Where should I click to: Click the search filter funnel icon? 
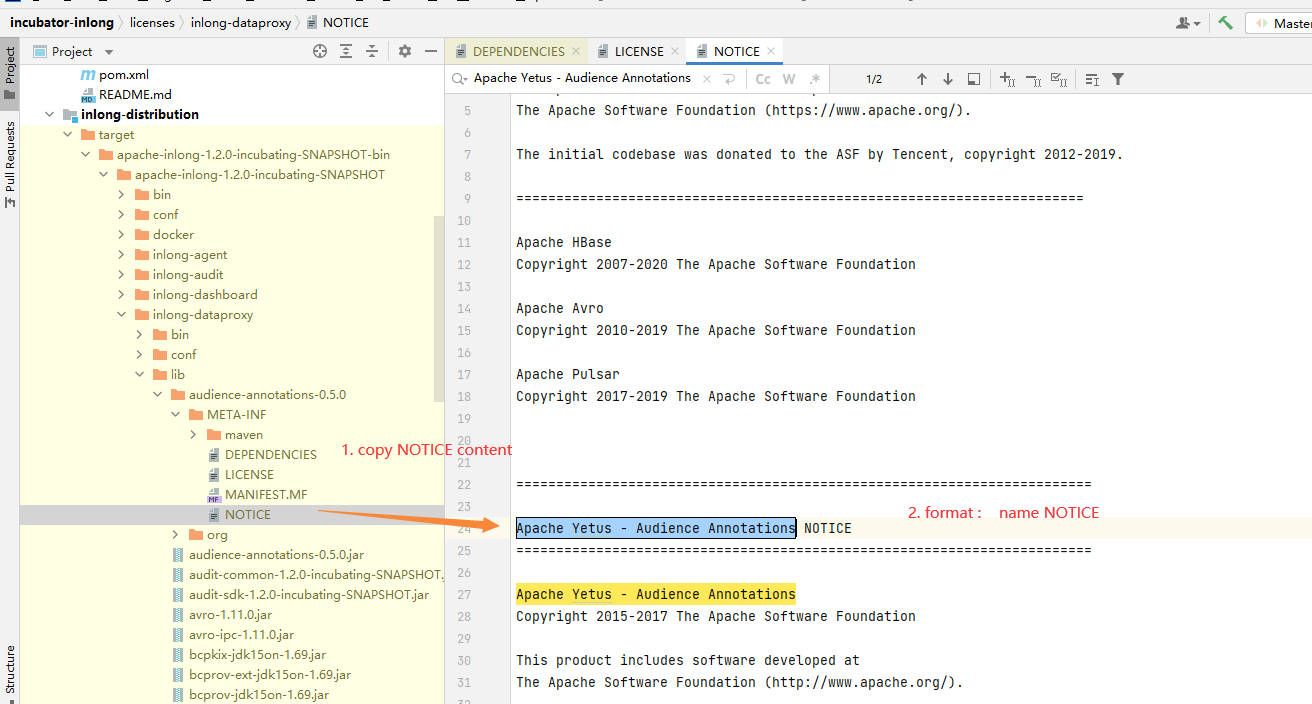(x=1118, y=79)
